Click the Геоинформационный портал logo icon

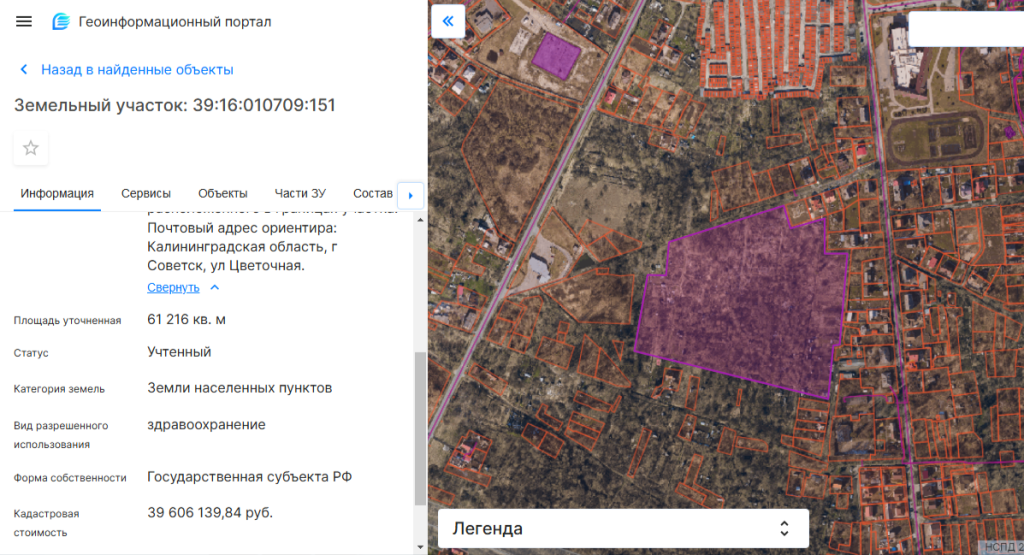click(61, 22)
